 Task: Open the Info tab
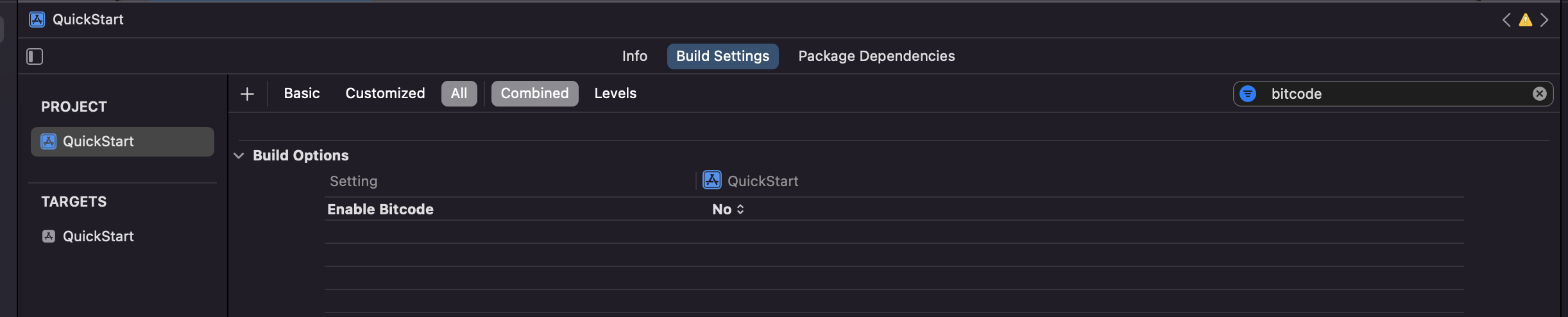[x=635, y=56]
